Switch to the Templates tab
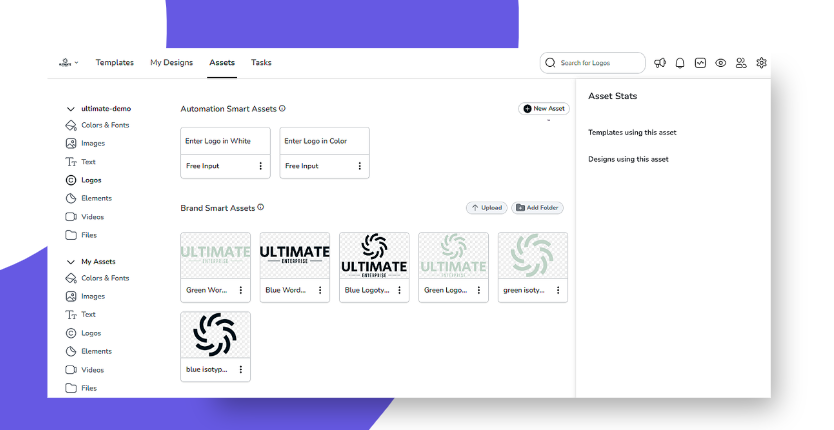This screenshot has height=430, width=834. coord(115,63)
